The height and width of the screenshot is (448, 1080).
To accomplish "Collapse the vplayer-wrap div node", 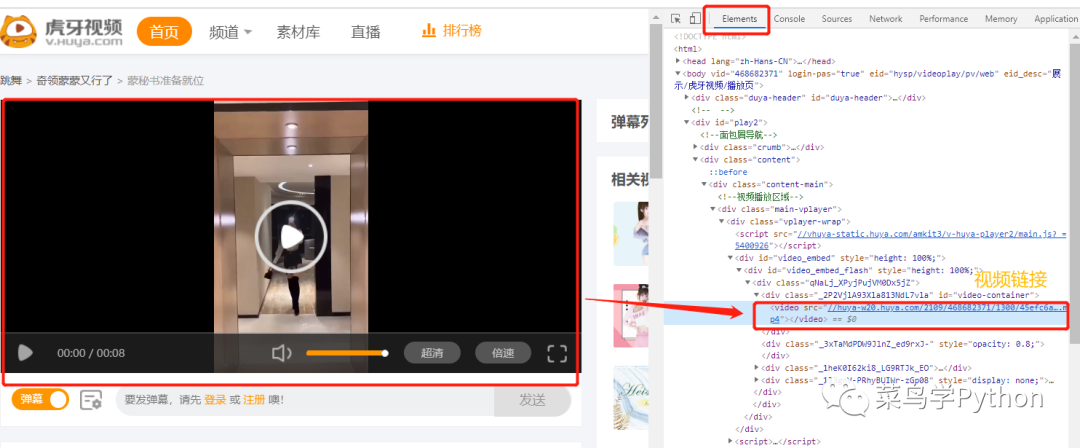I will tap(722, 221).
